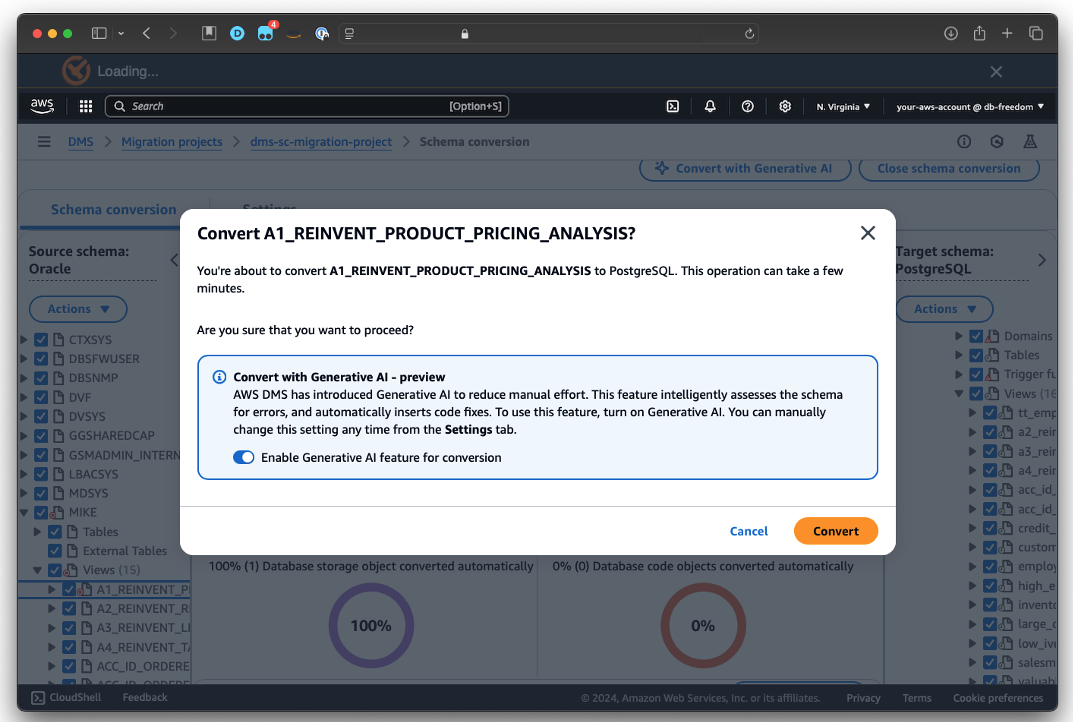Go to Migration projects breadcrumb
Screen dimensions: 1073x722
pos(172,142)
